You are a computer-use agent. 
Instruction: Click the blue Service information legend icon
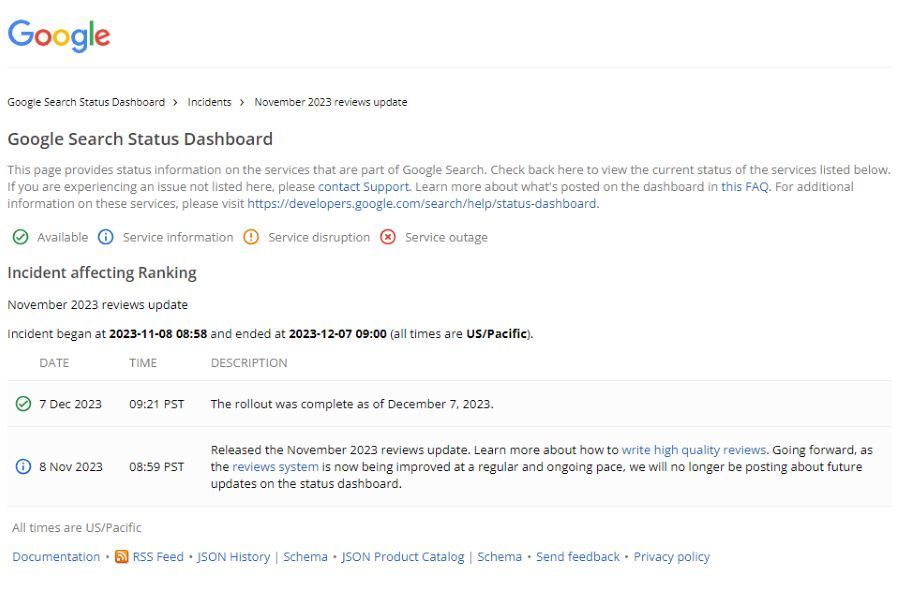106,237
